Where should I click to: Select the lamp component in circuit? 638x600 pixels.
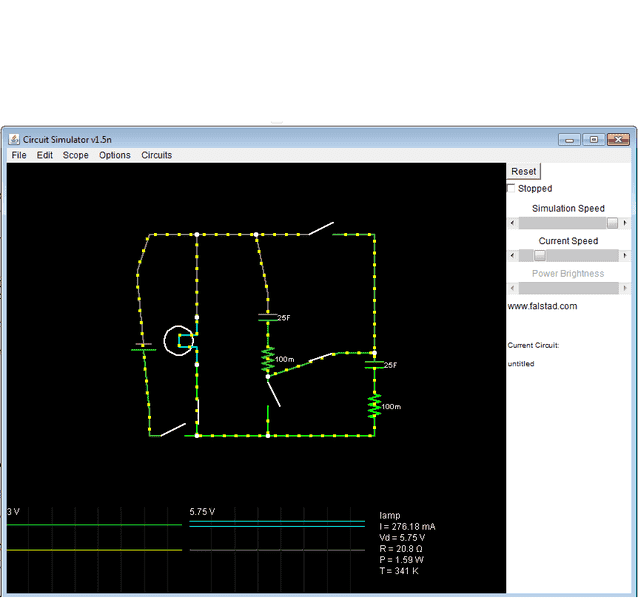(179, 341)
